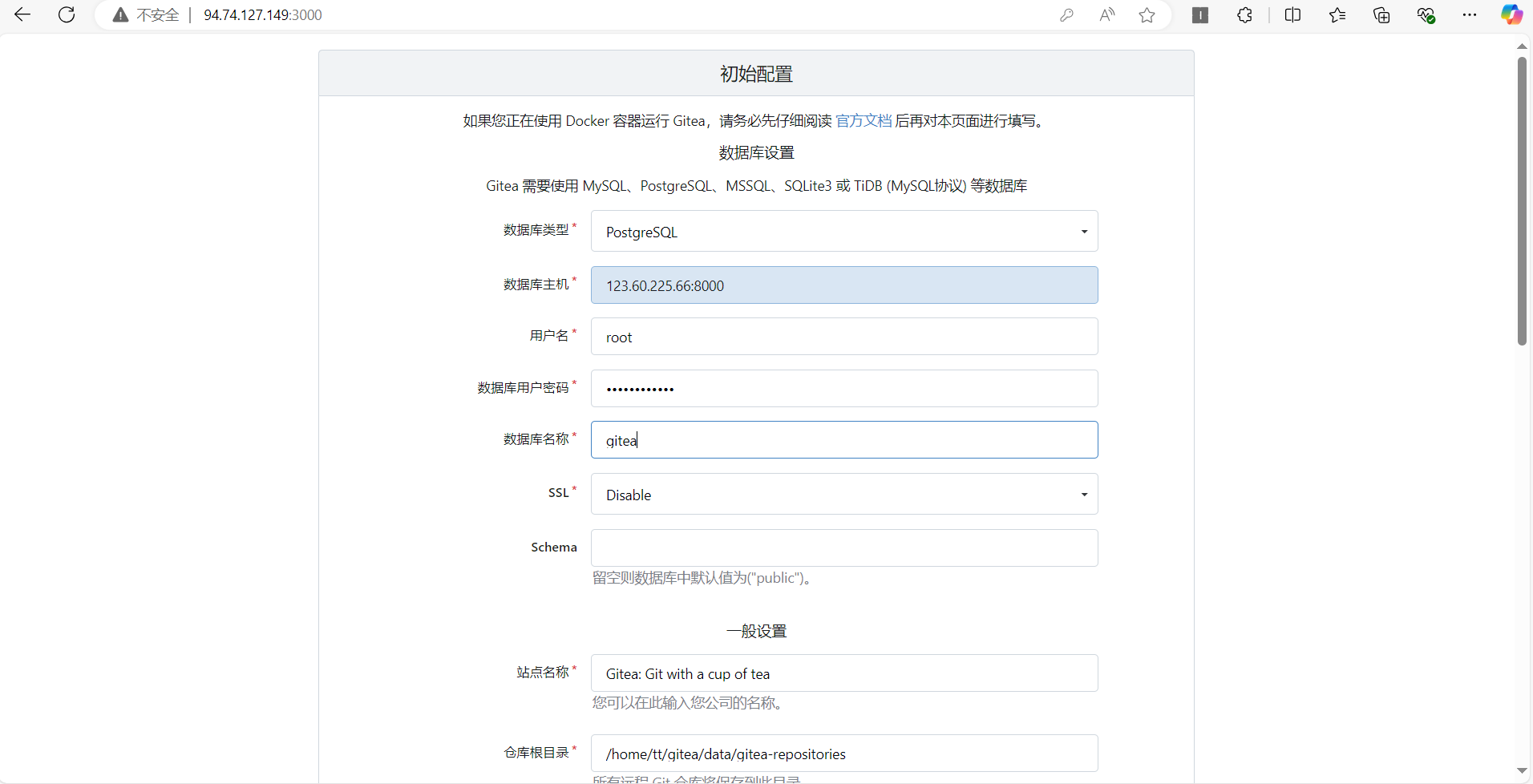Open the browser Extensions menu

tap(1245, 14)
